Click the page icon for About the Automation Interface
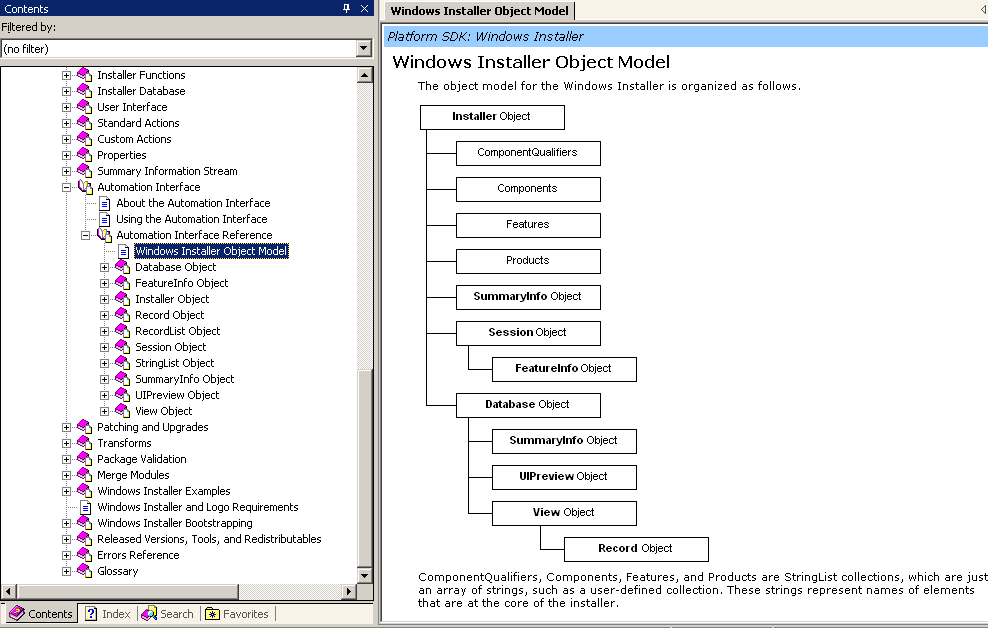Screen dimensions: 988x628 (x=105, y=203)
